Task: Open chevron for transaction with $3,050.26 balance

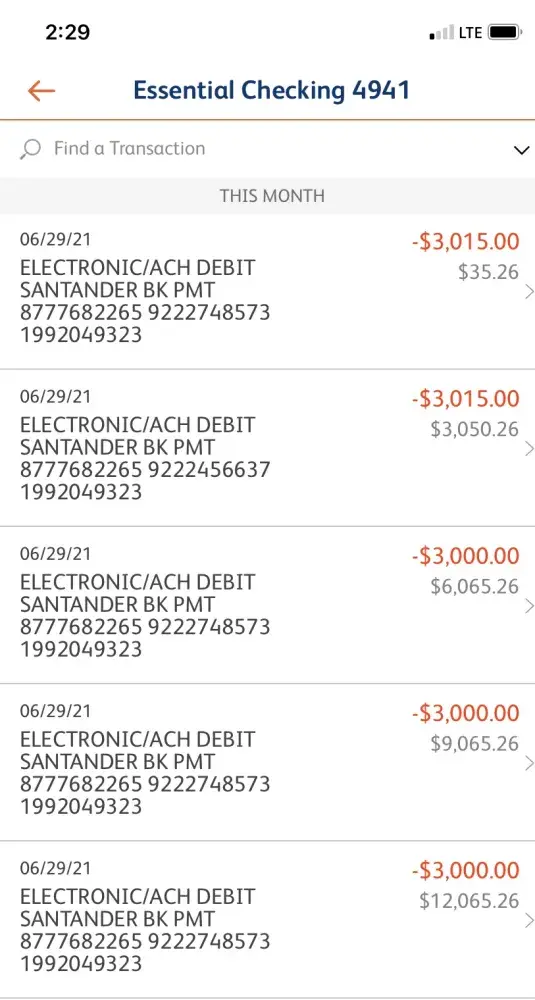Action: (x=528, y=449)
